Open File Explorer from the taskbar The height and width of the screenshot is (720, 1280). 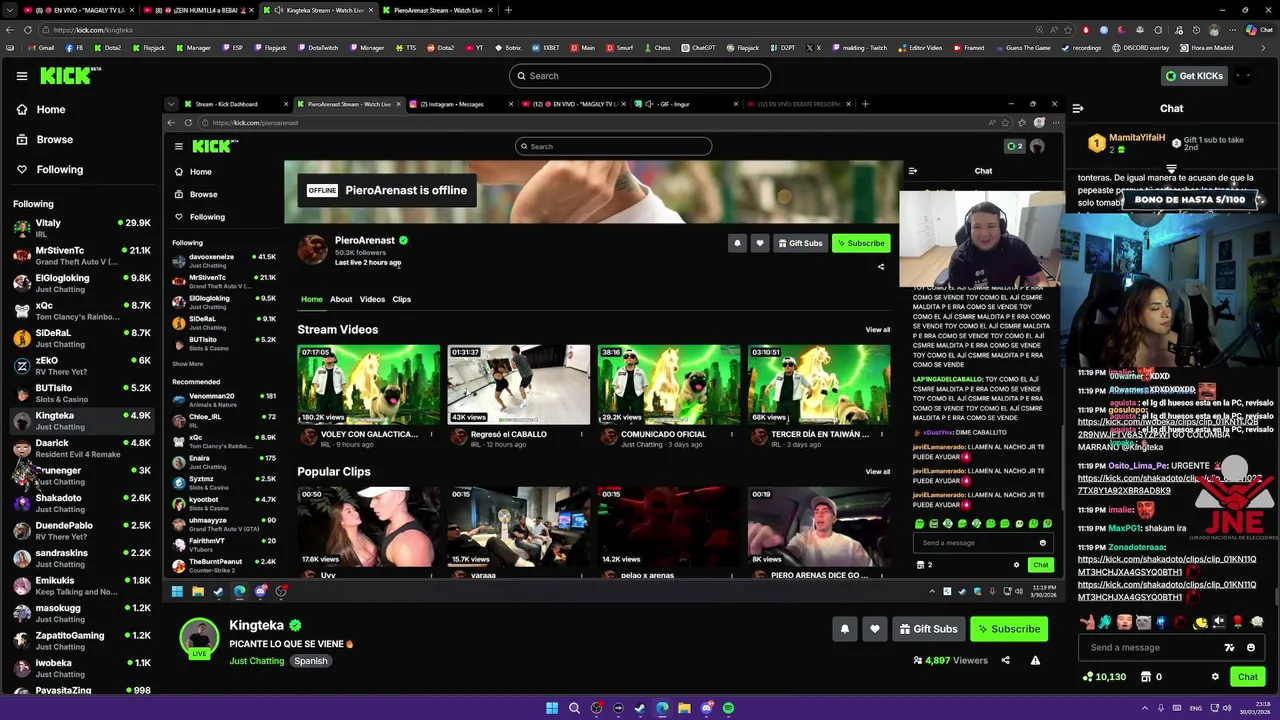point(684,708)
